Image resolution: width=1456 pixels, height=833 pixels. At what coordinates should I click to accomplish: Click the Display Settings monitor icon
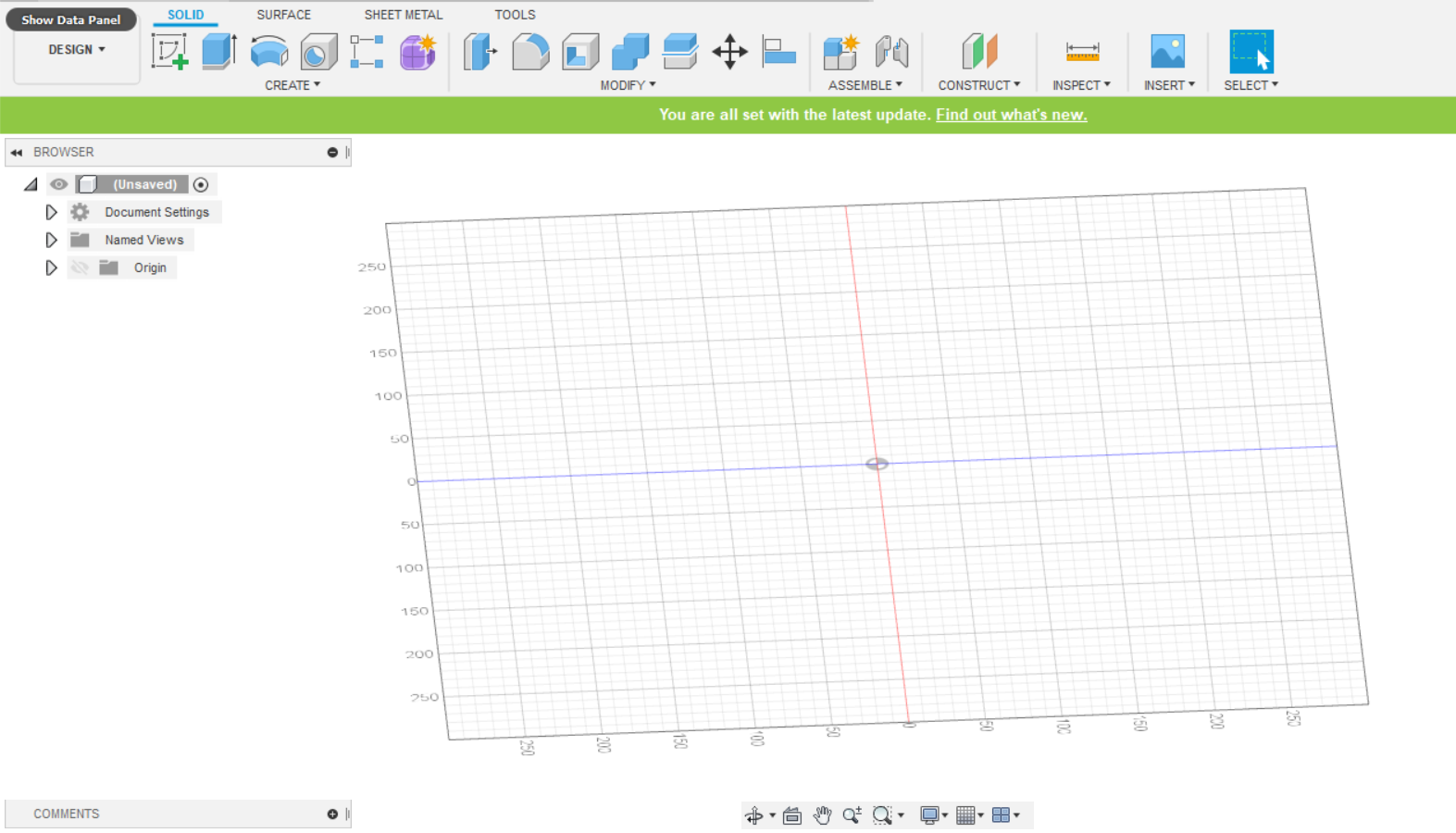[929, 815]
